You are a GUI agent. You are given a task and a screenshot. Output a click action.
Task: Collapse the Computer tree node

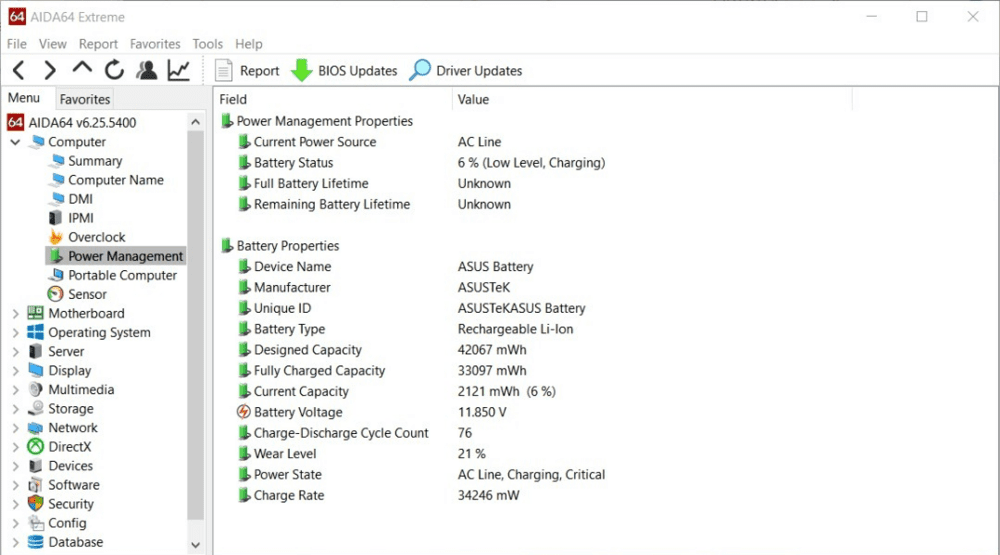click(x=15, y=142)
